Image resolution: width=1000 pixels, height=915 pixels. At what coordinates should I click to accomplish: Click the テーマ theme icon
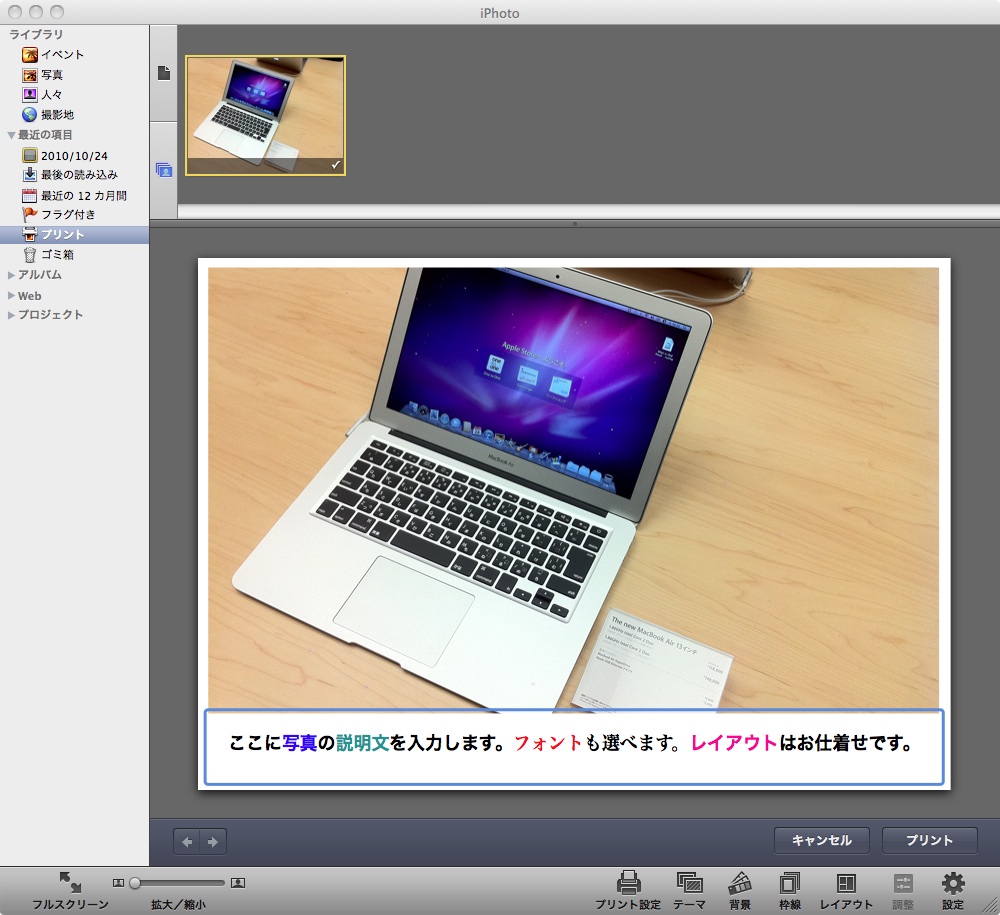tap(689, 883)
